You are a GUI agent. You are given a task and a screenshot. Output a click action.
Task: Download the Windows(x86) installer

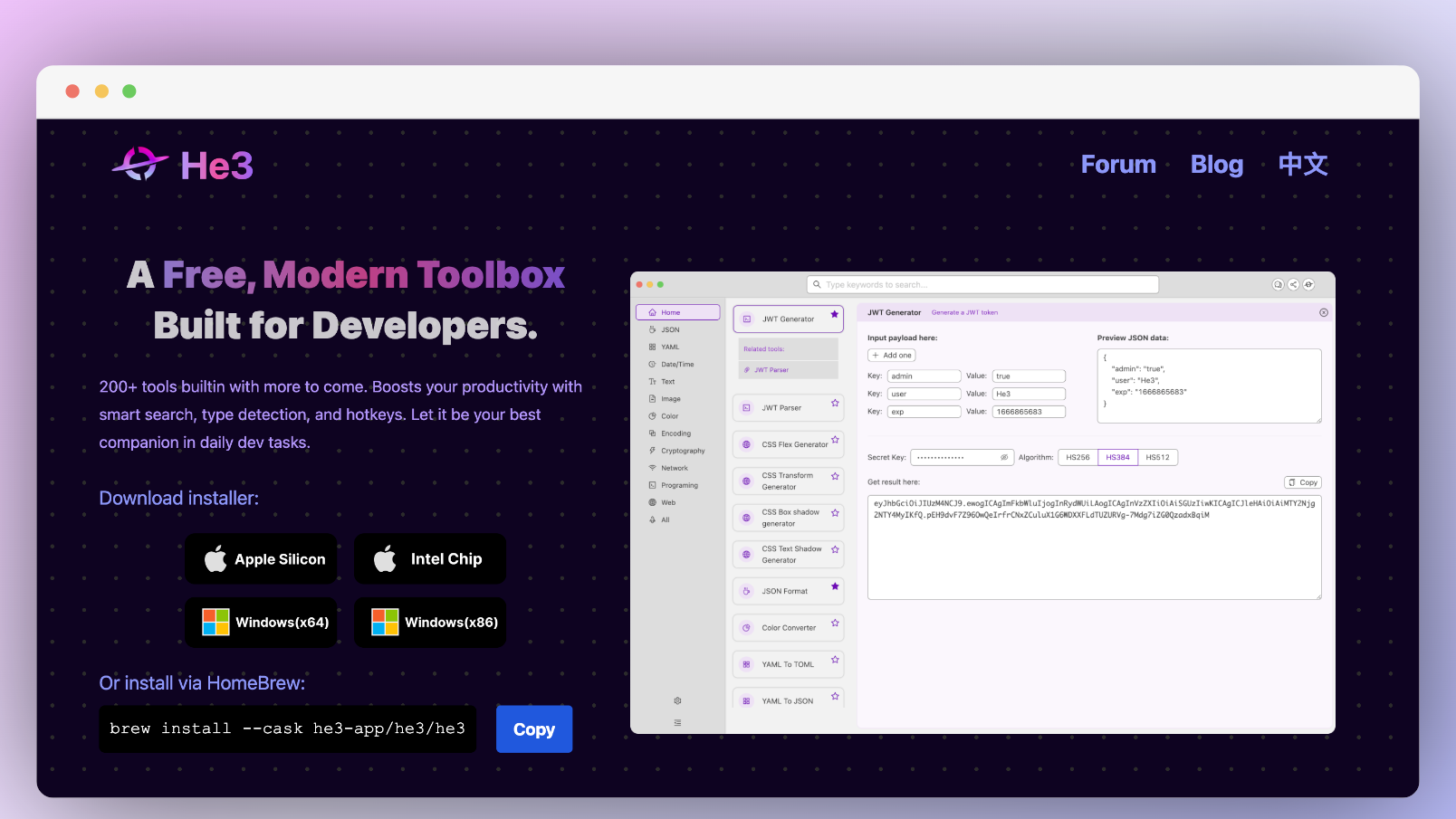[430, 622]
